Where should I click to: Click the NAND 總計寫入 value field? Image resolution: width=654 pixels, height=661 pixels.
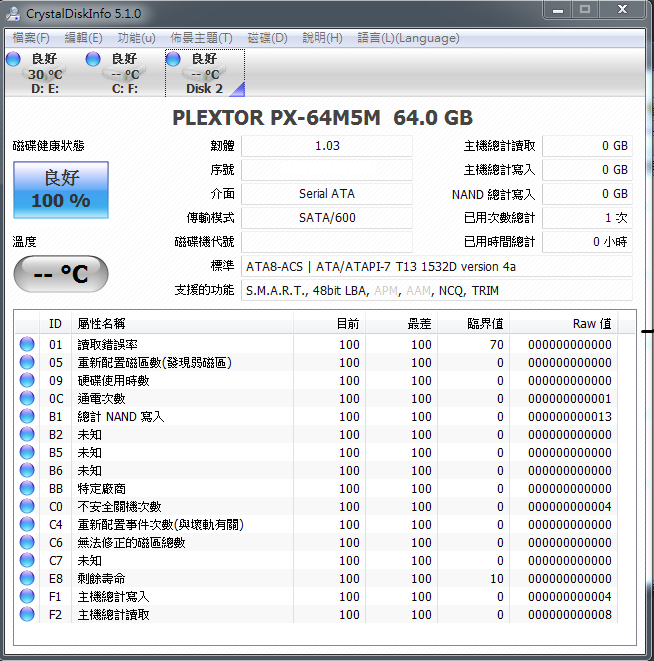coord(587,194)
